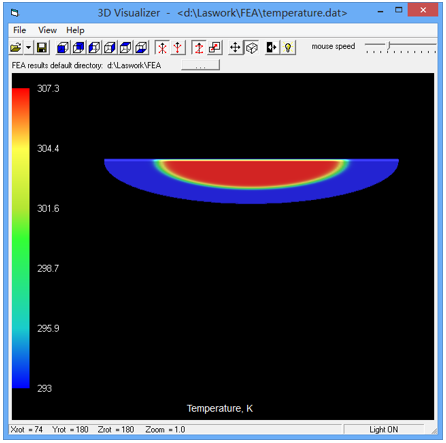Select the bottom face cube view

click(141, 48)
